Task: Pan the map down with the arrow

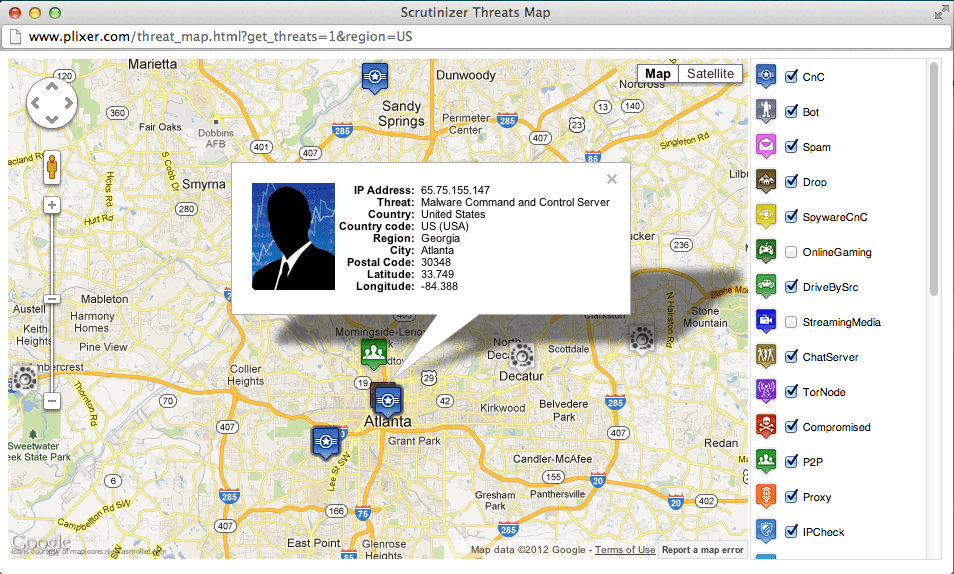Action: point(52,119)
